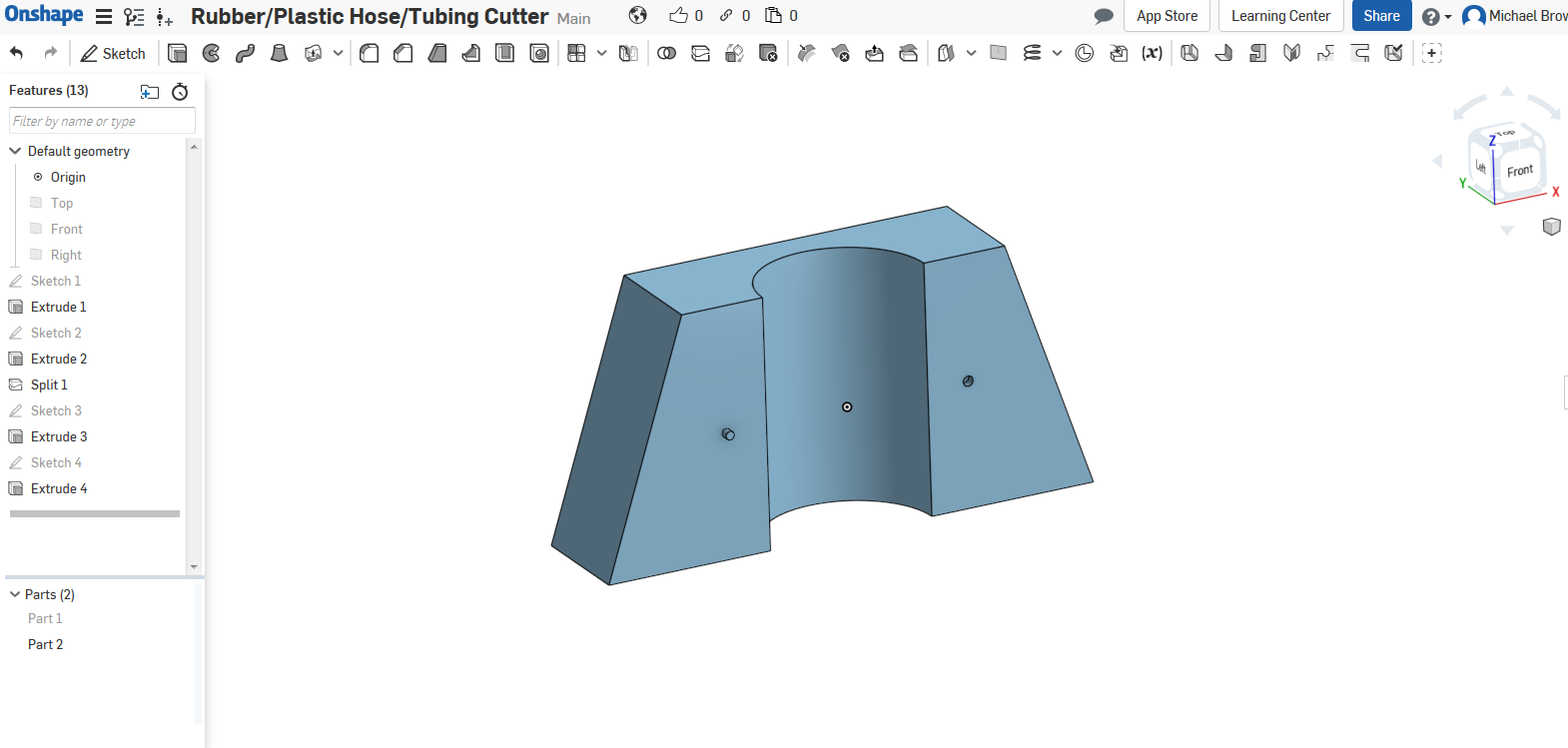Select the Delete face tool
The height and width of the screenshot is (748, 1568).
coord(841,53)
